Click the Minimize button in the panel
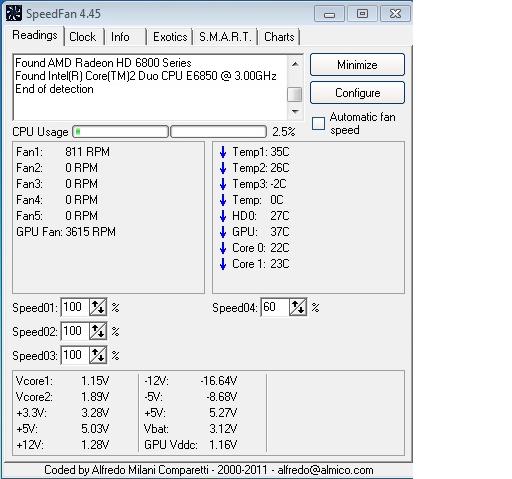Viewport: 512px width, 479px height. [x=357, y=65]
